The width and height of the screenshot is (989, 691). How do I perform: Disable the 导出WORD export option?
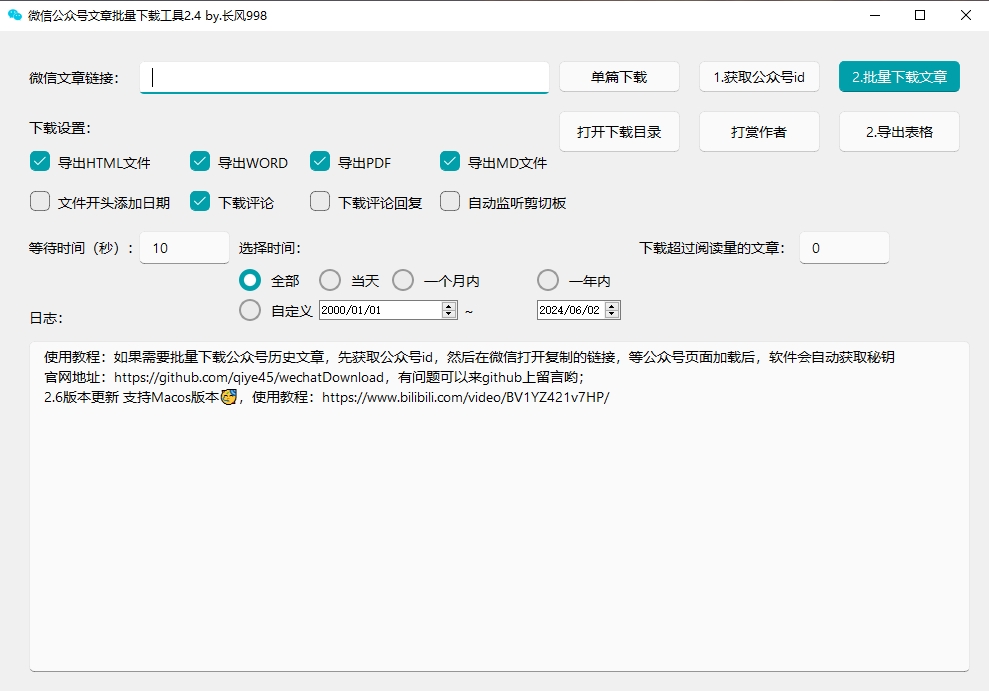click(x=200, y=161)
